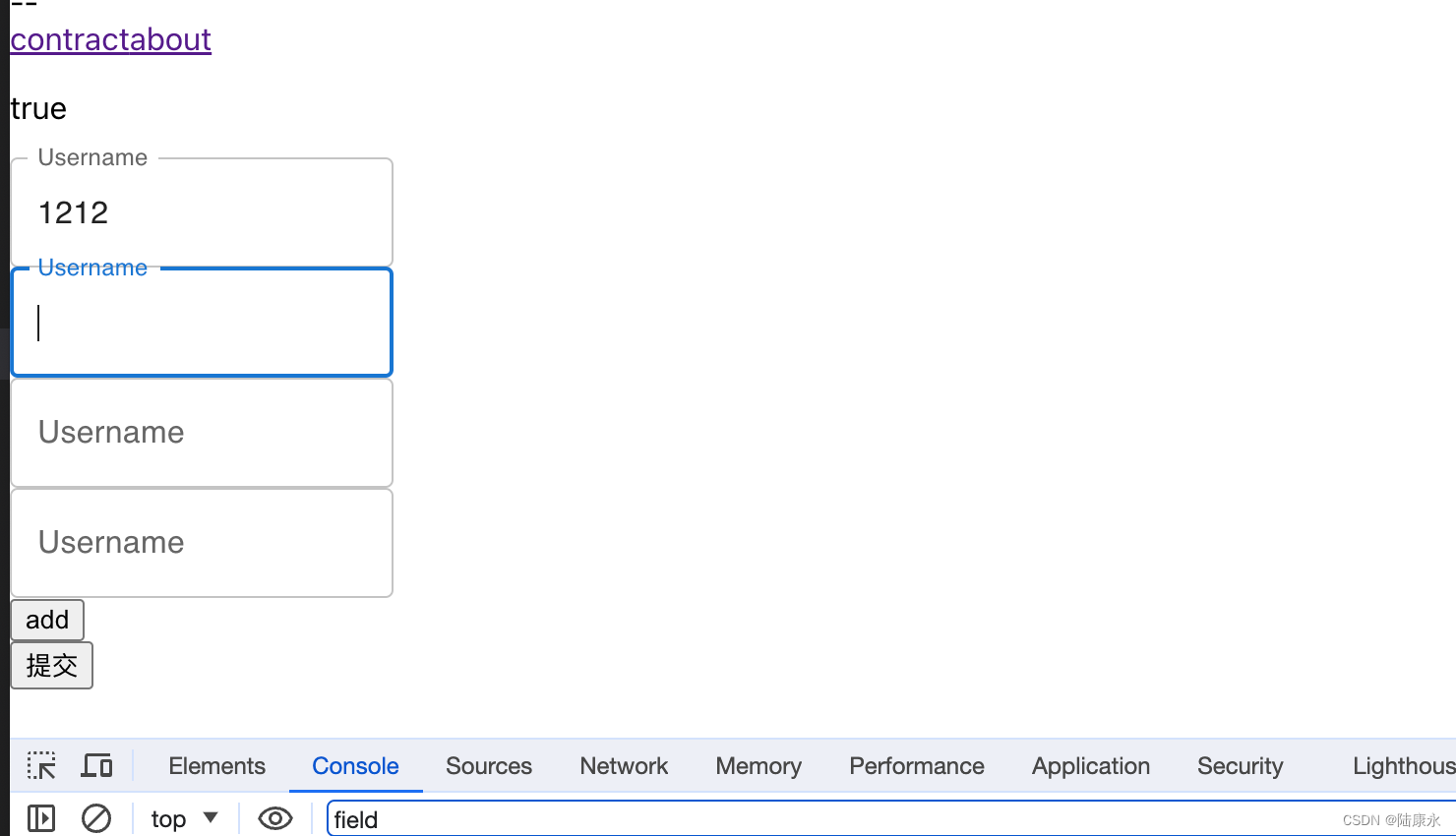Show the console sidebar

click(39, 818)
